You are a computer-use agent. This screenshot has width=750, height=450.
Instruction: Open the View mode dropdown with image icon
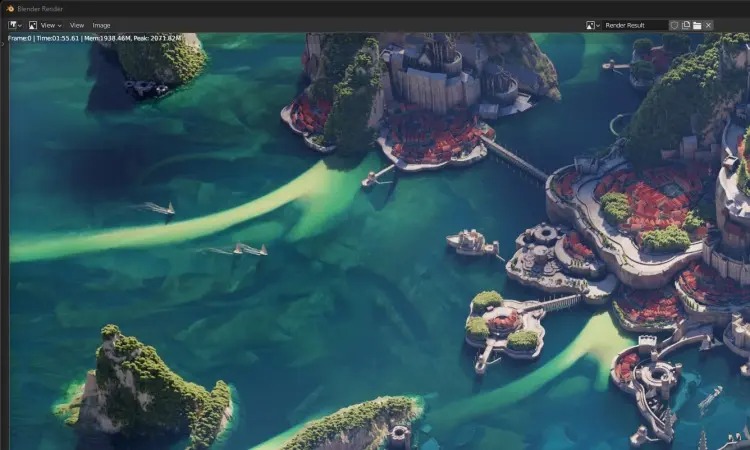pos(45,25)
